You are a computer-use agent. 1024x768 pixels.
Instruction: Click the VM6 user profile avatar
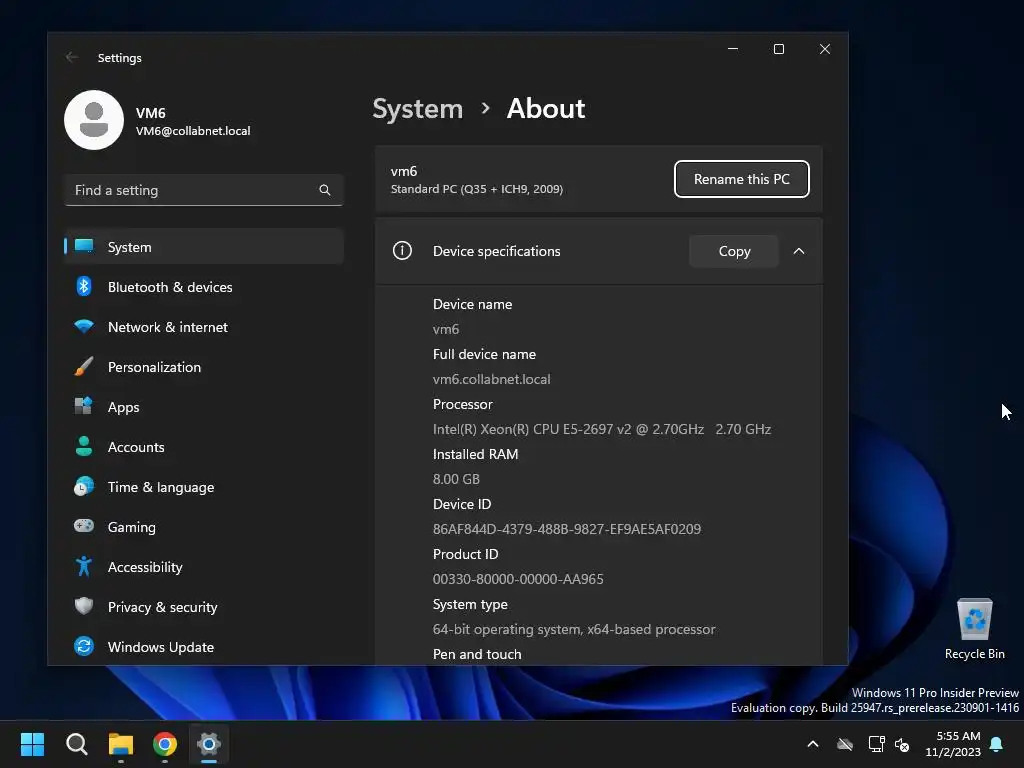click(x=94, y=120)
